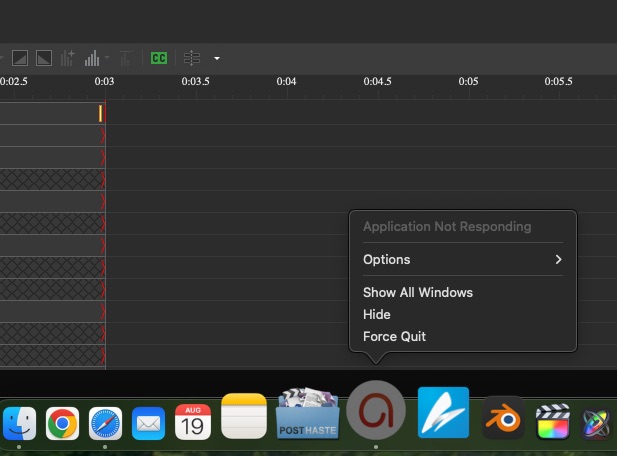617x456 pixels.
Task: Click the fade-out icon in the toolbar
Action: click(x=43, y=58)
